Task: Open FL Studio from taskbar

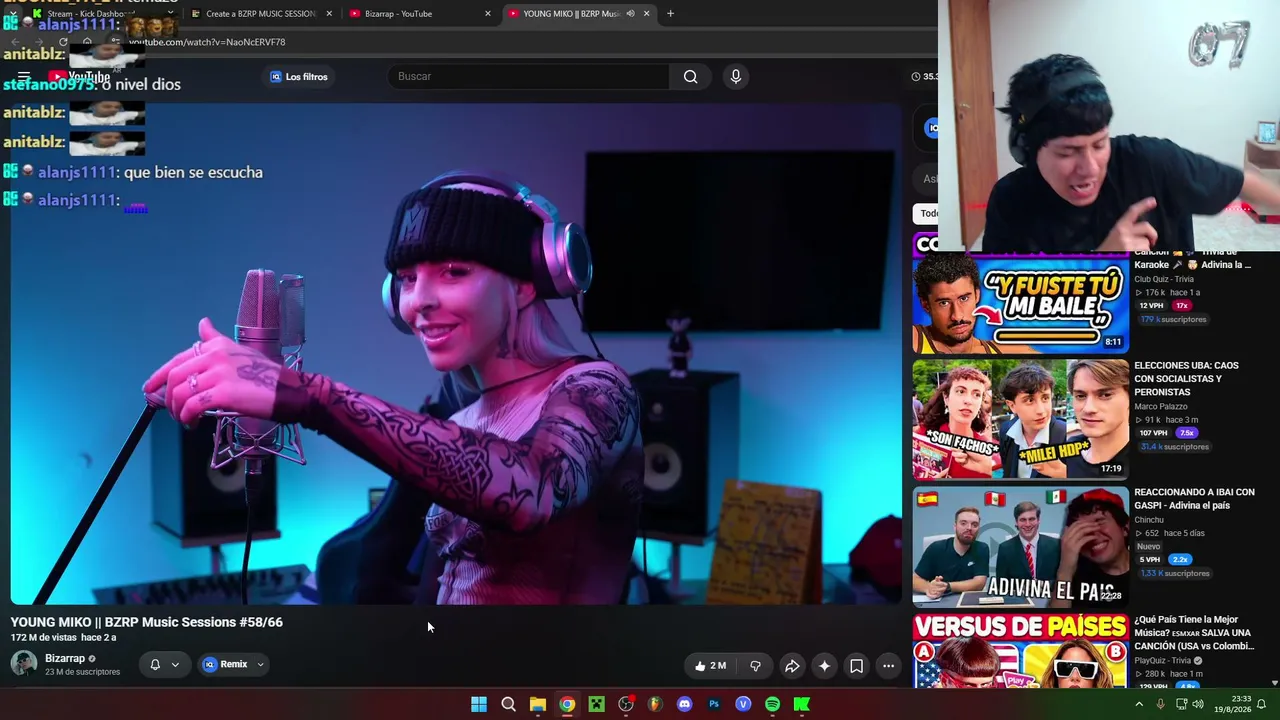Action: [655, 705]
